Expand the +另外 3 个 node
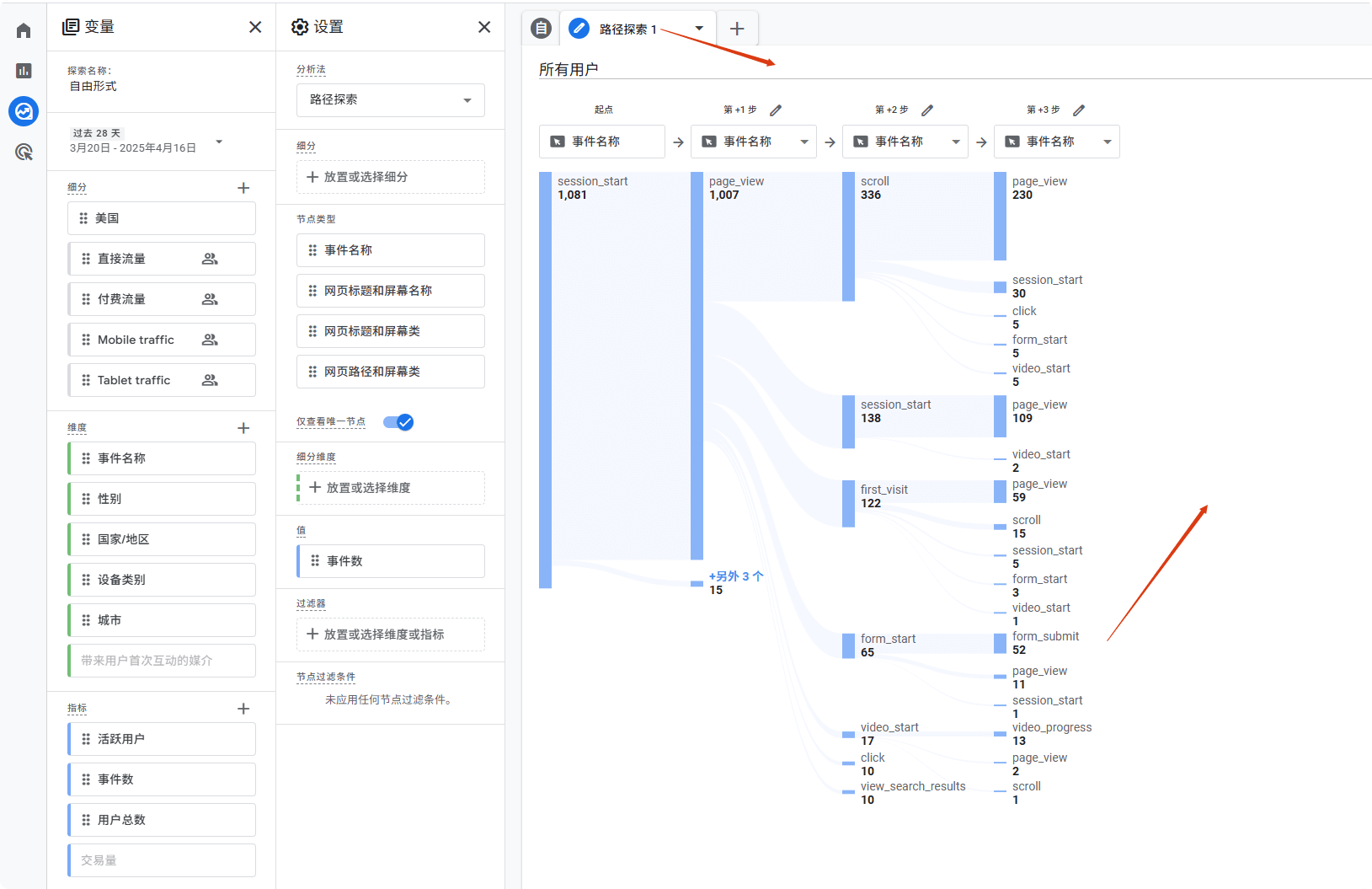The height and width of the screenshot is (889, 1372). coord(736,576)
